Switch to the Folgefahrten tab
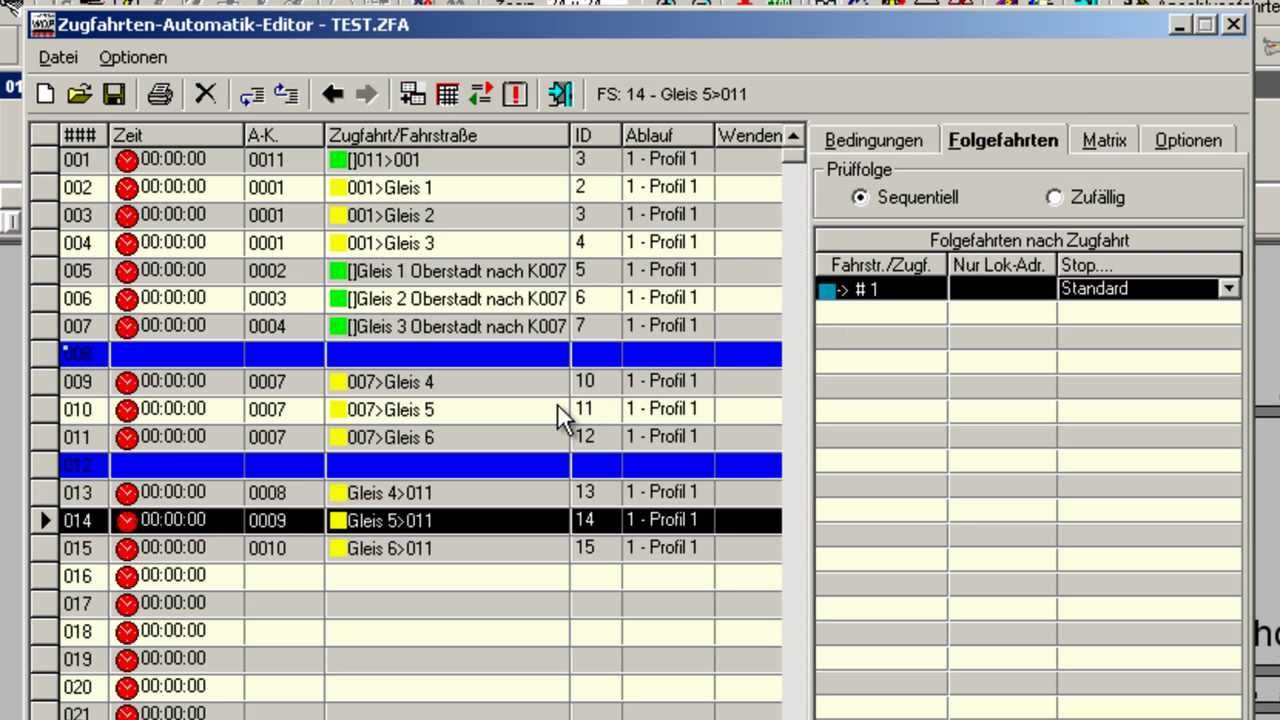This screenshot has height=720, width=1280. [1003, 140]
